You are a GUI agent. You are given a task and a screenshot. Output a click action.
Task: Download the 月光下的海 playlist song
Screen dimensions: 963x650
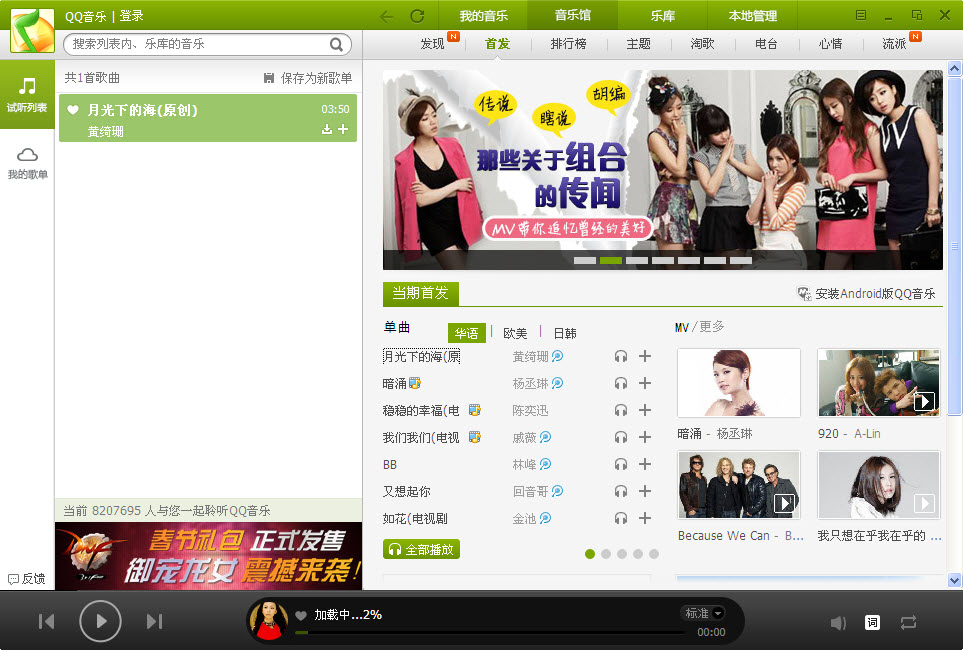coord(327,129)
